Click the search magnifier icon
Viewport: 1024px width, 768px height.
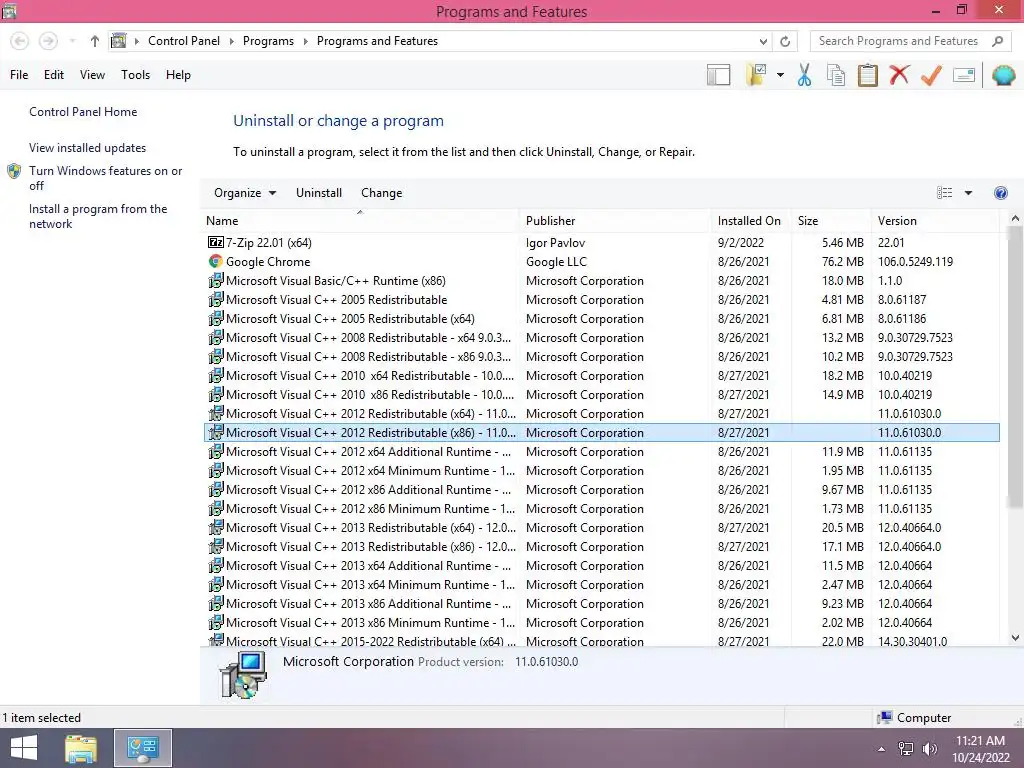997,41
